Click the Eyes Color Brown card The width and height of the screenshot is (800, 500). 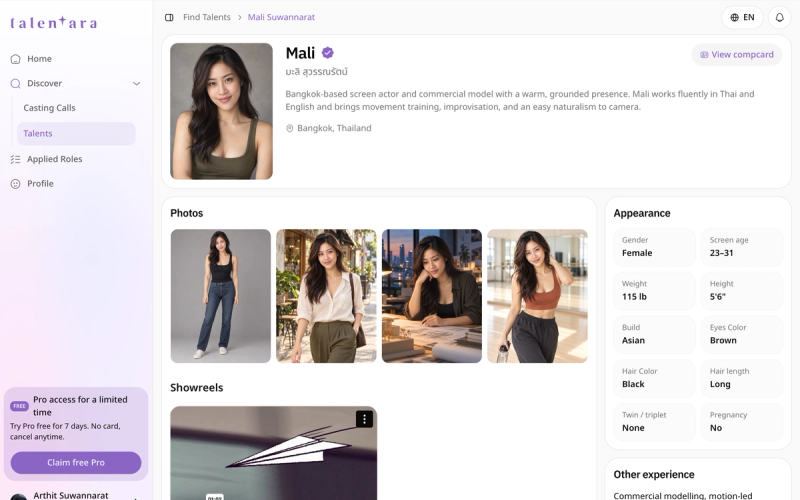point(742,335)
